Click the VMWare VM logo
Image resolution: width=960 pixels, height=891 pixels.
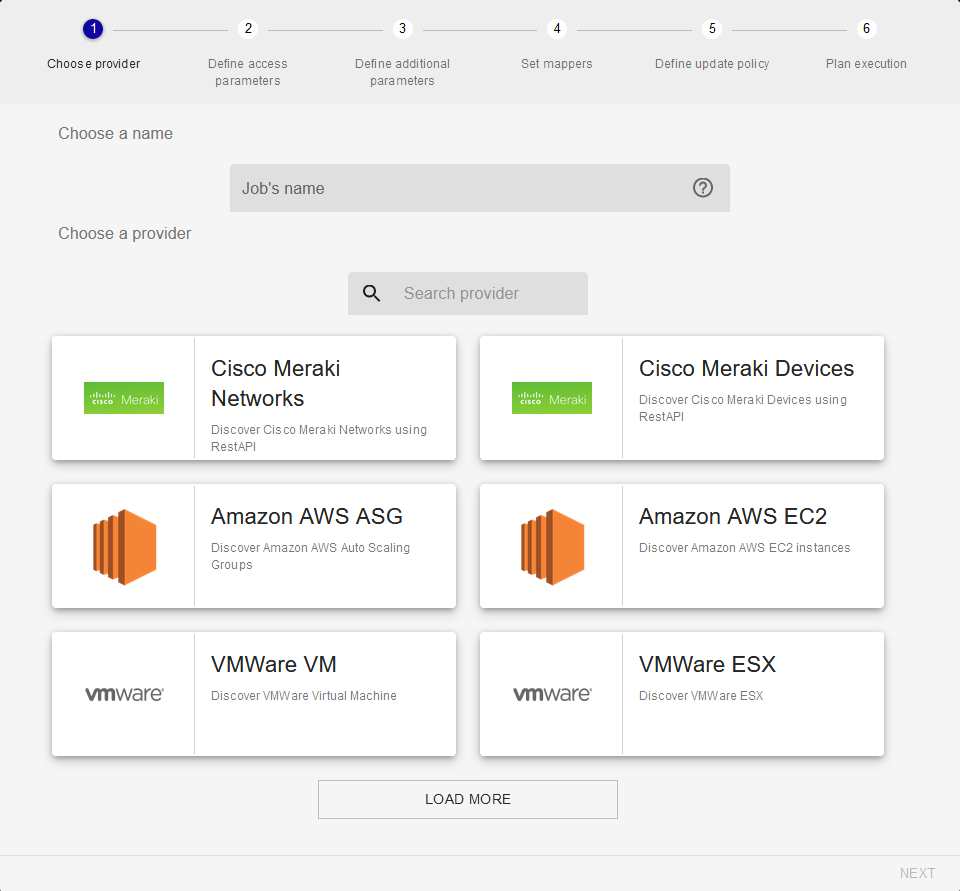pyautogui.click(x=124, y=694)
